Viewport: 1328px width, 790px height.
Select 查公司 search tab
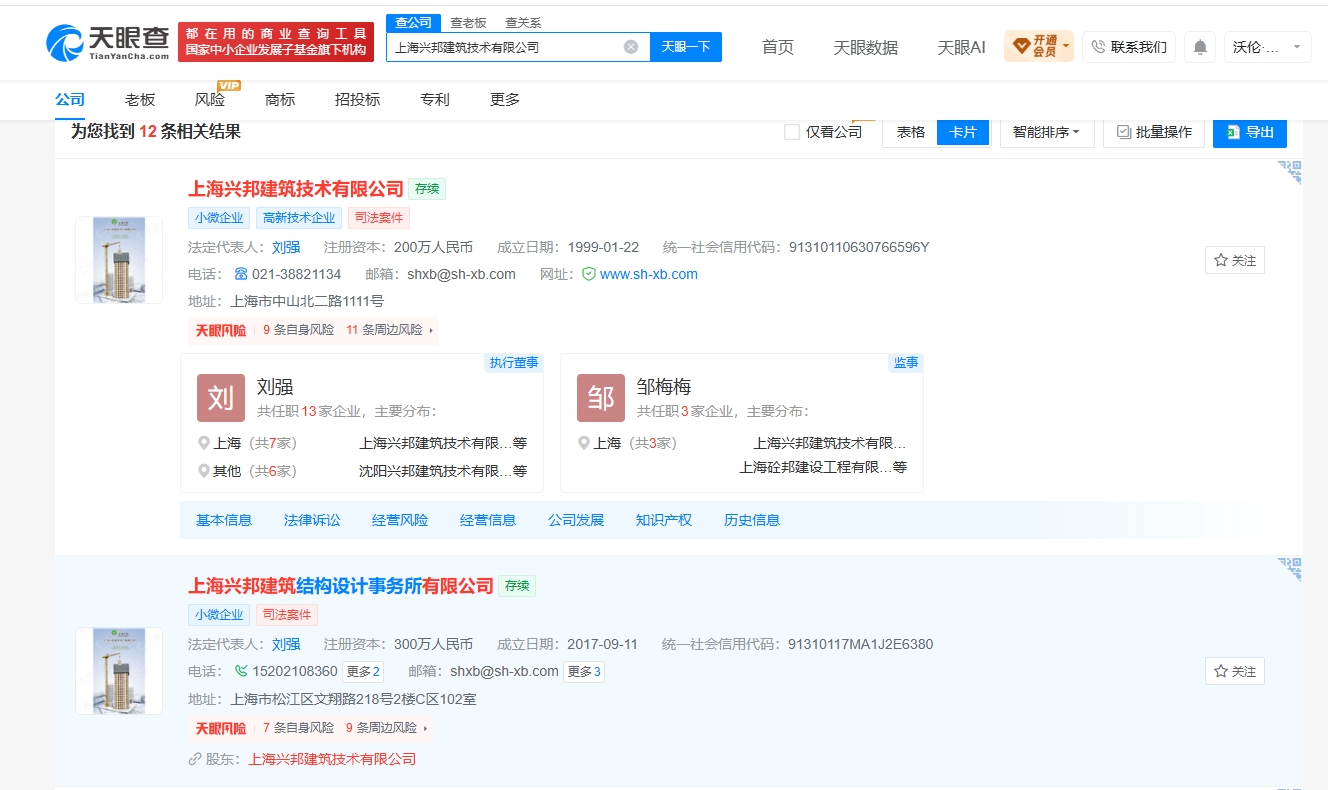click(413, 22)
